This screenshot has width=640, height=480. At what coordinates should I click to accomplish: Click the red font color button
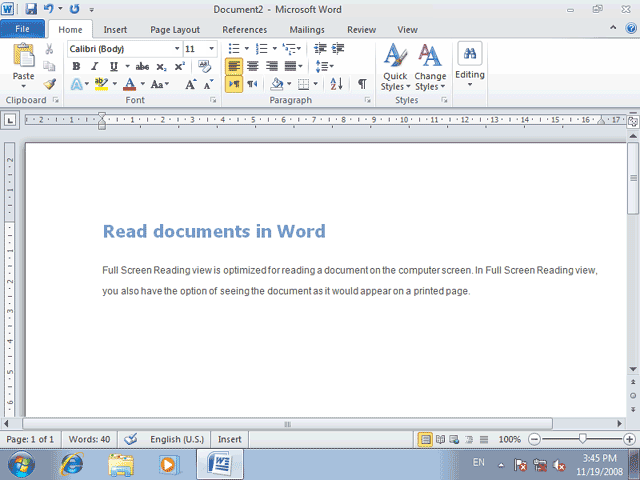[130, 84]
